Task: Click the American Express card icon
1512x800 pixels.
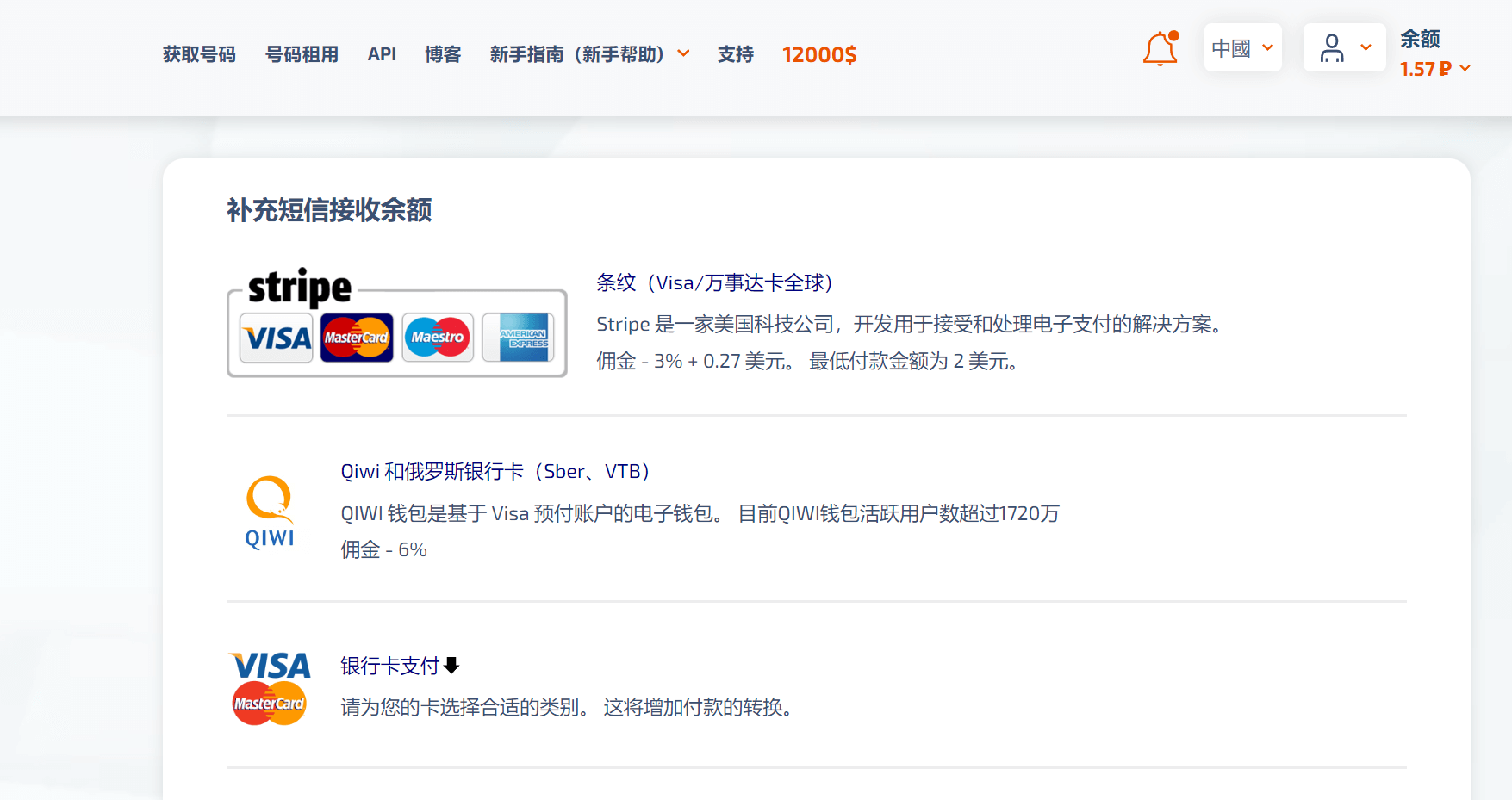Action: (x=519, y=338)
